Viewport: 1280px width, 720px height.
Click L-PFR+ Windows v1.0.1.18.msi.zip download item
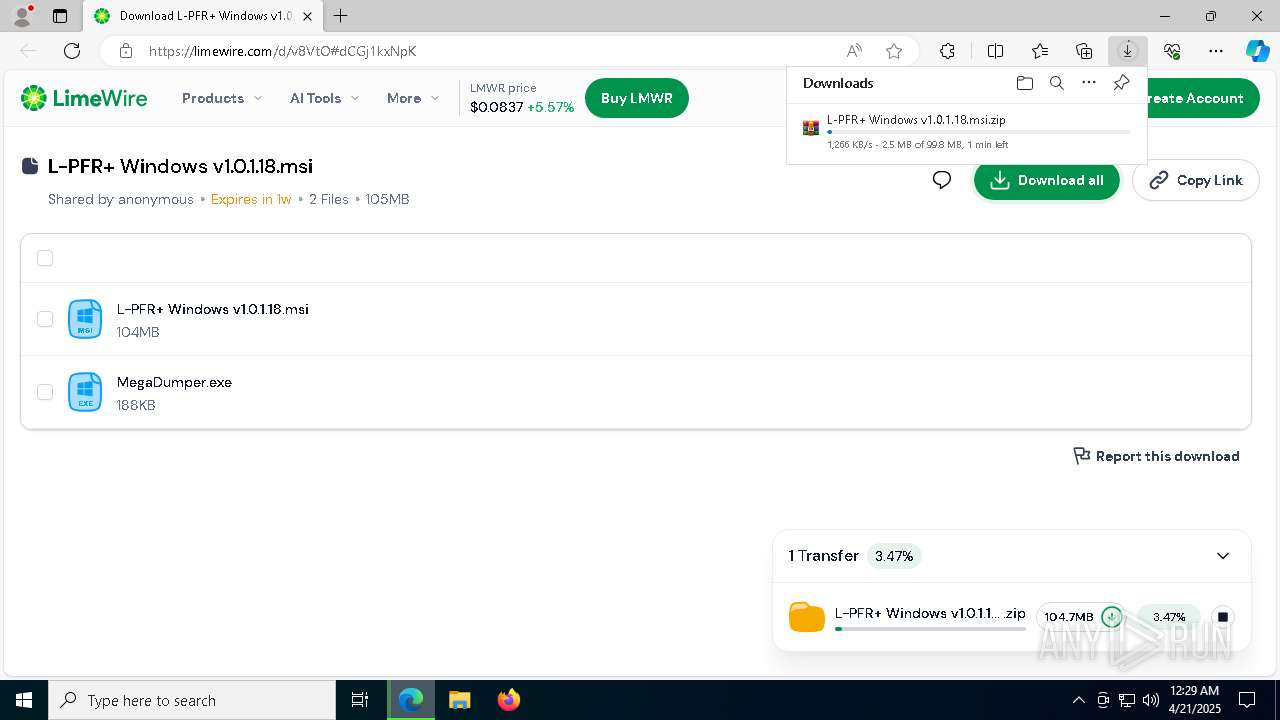(967, 131)
